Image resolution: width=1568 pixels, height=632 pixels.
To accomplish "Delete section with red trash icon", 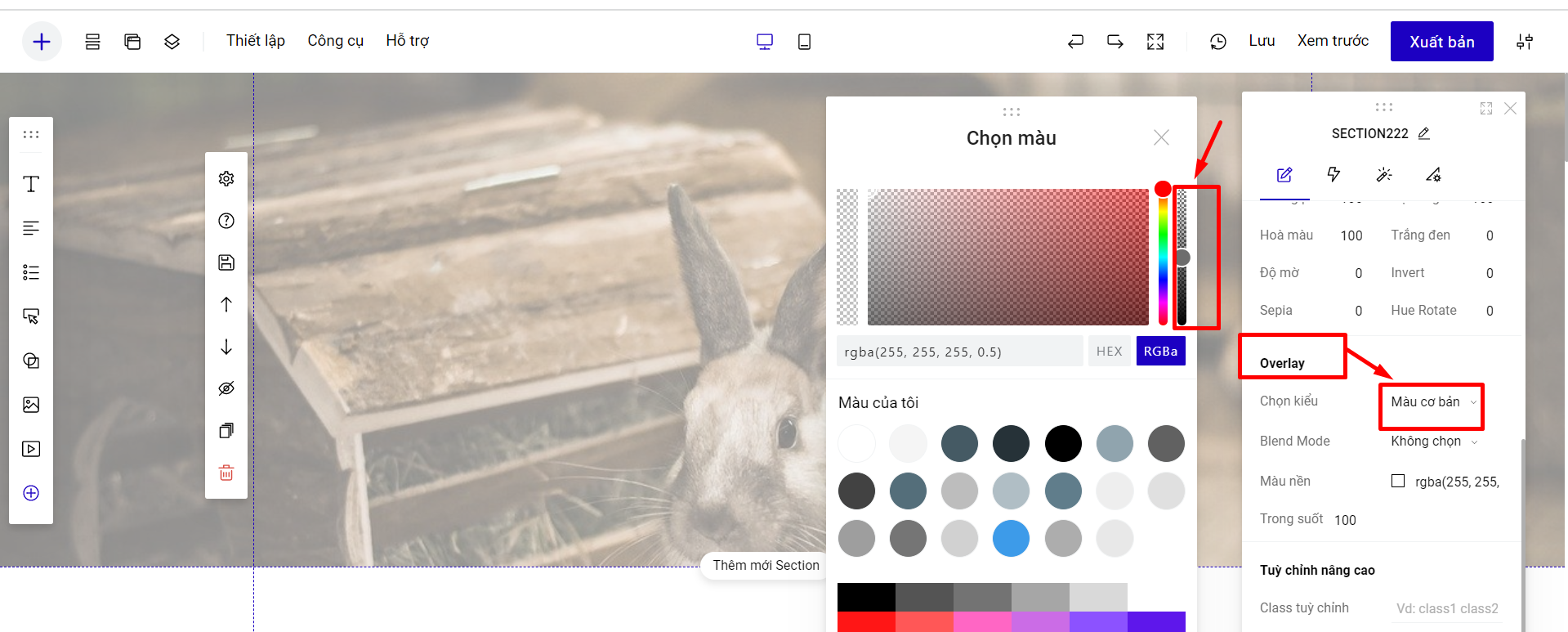I will point(226,473).
